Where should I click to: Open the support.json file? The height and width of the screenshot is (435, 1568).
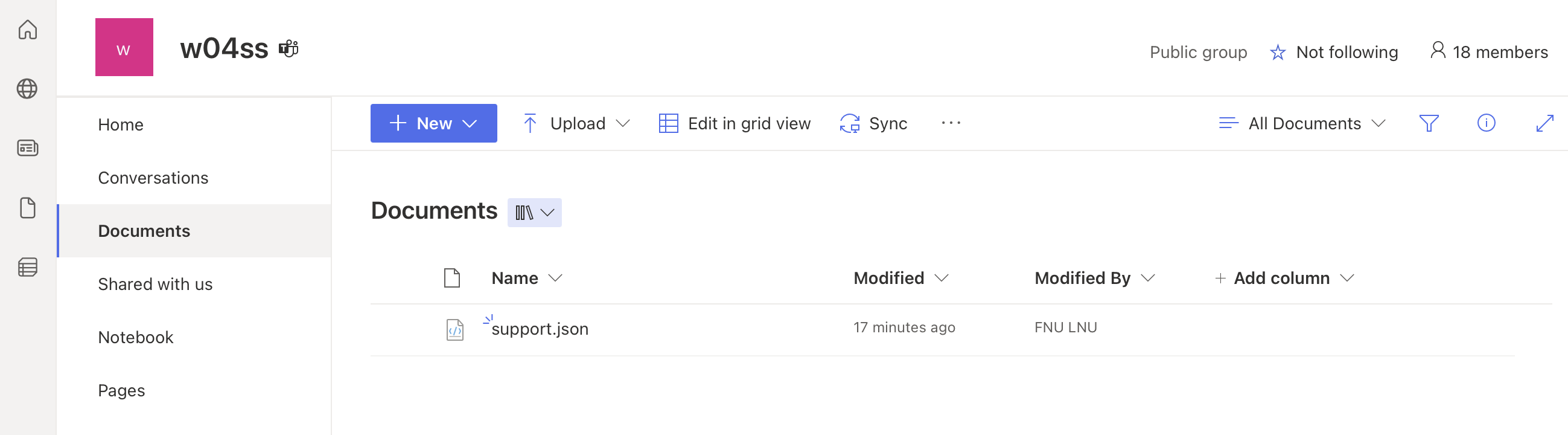click(540, 329)
